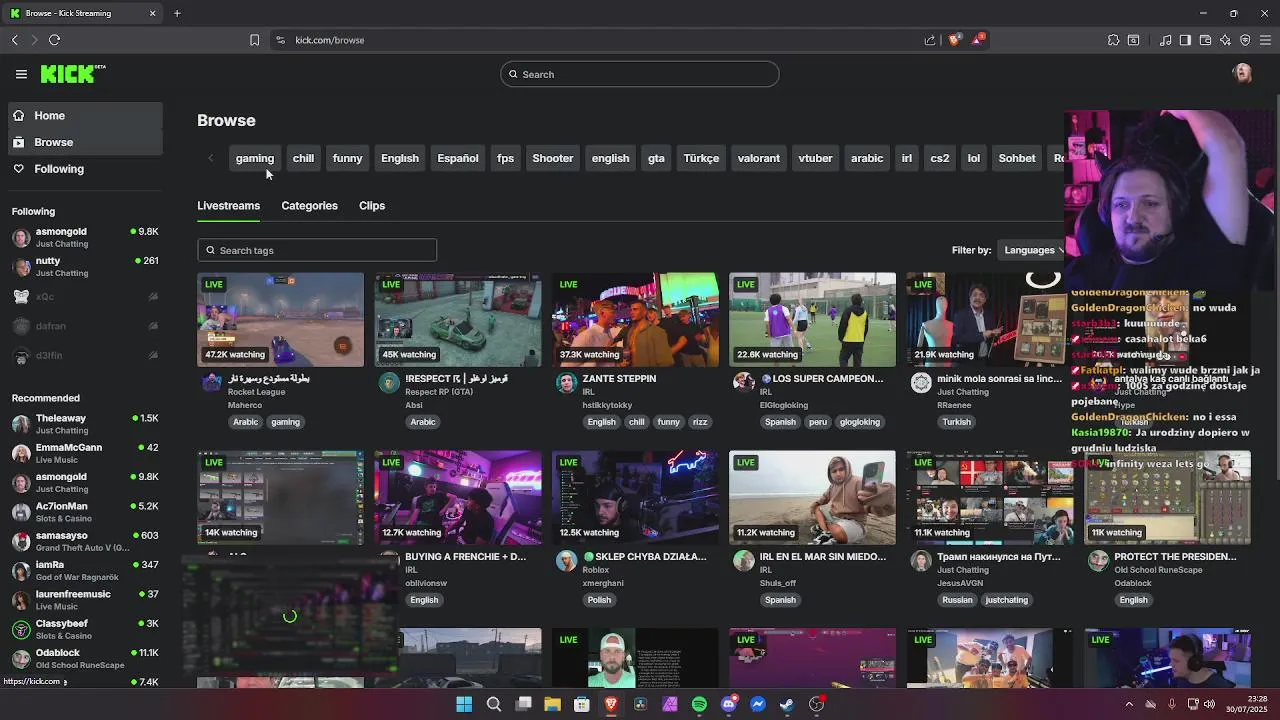
Task: Open a new browser tab with the plus button
Action: (177, 13)
